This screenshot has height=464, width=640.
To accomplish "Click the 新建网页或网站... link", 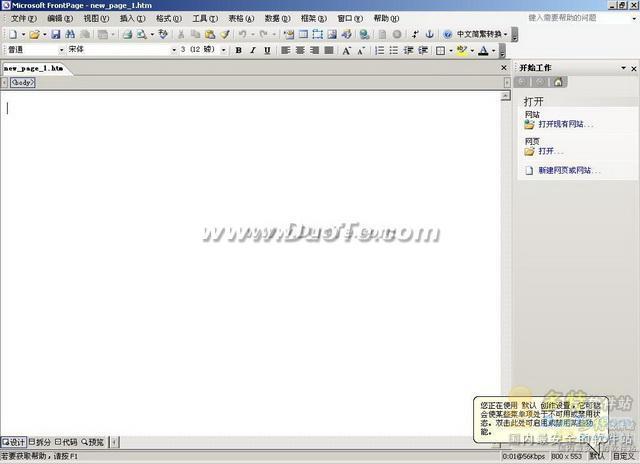I will [569, 170].
